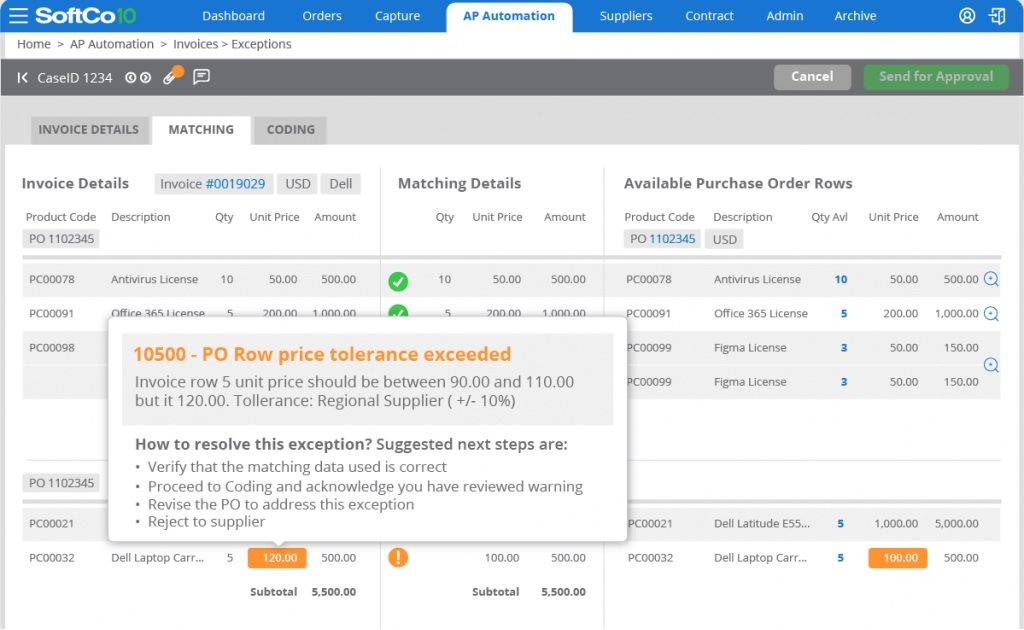Sign out using the logout icon
This screenshot has height=630, width=1024.
coord(994,16)
